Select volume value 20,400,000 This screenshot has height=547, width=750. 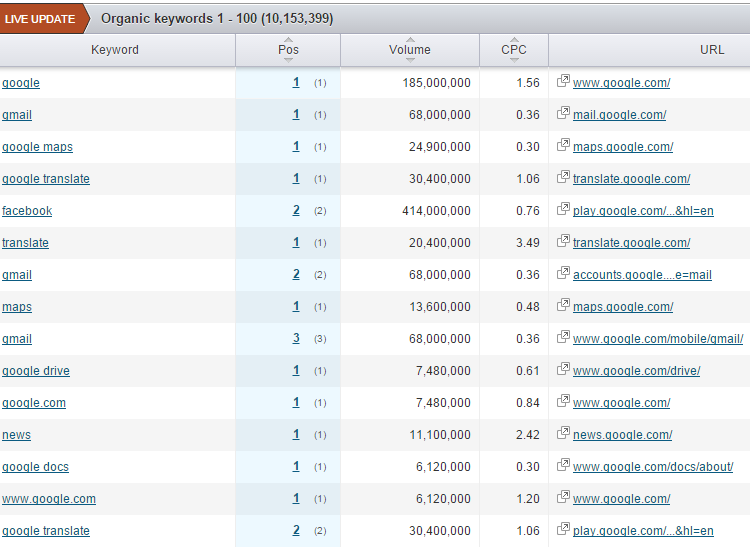pyautogui.click(x=440, y=243)
